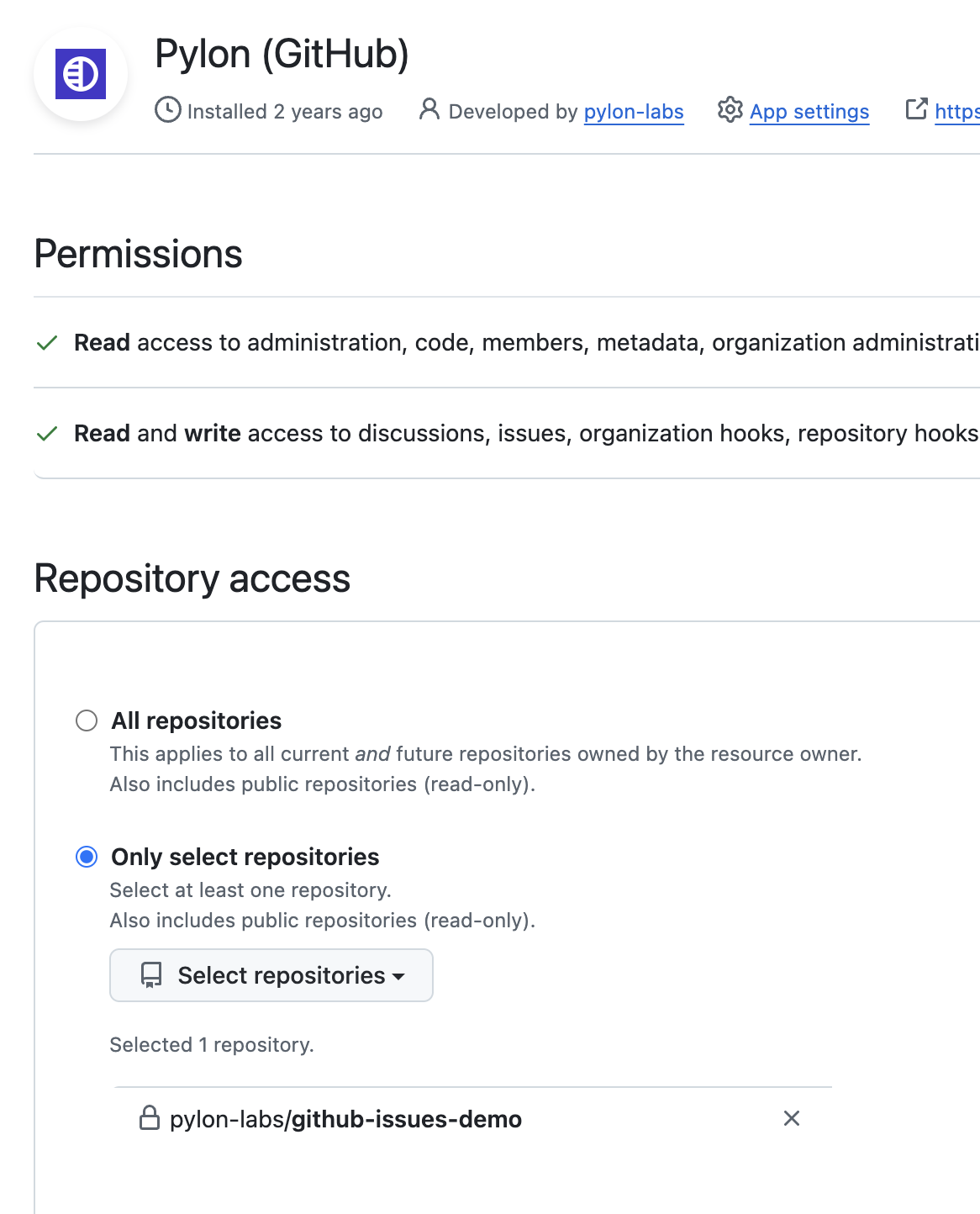Select the "All repositories" radio button

click(x=86, y=720)
